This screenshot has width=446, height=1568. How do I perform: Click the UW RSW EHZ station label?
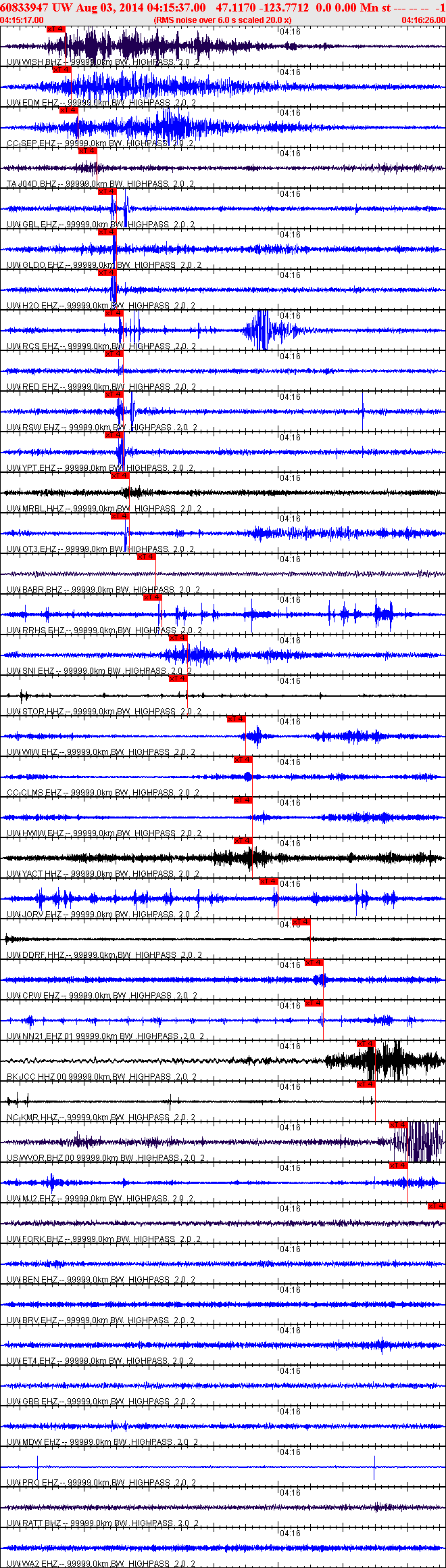pyautogui.click(x=102, y=428)
